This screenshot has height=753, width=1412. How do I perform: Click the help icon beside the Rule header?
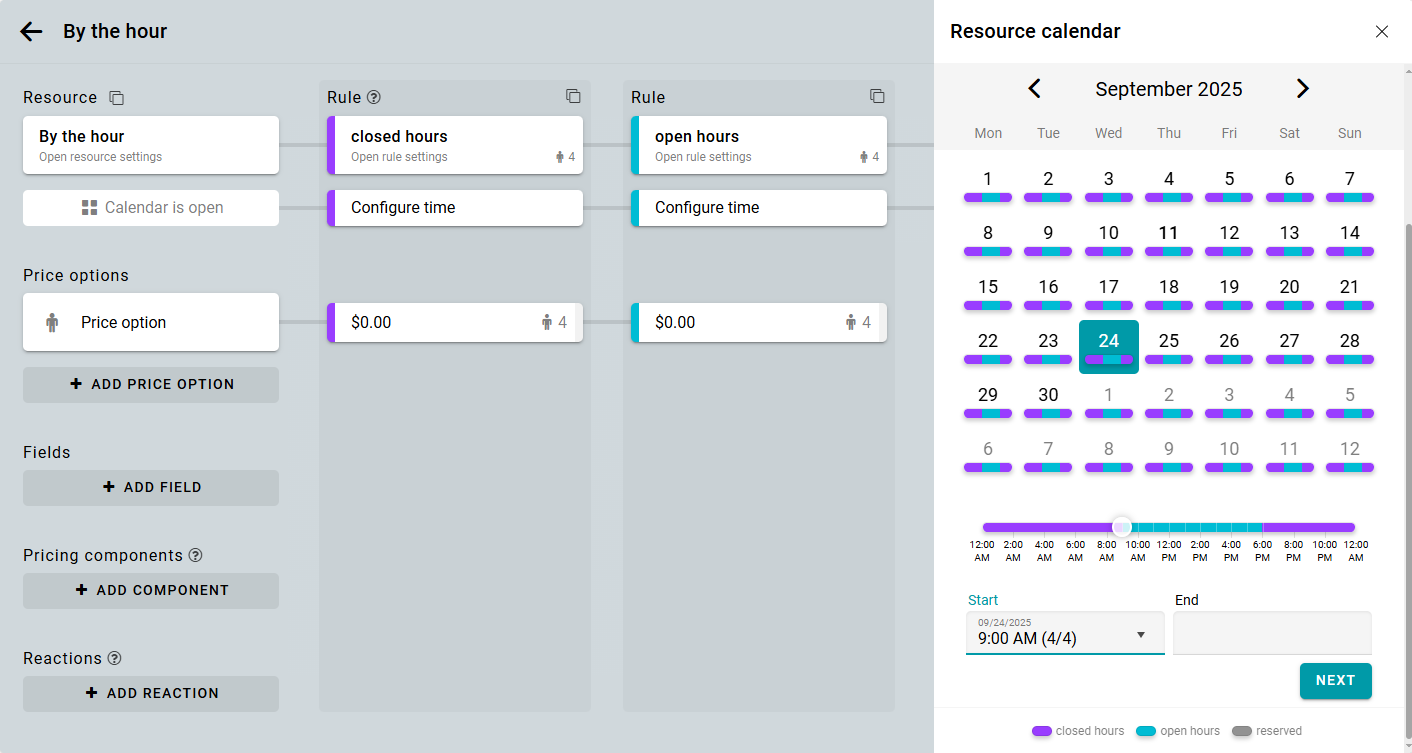[374, 98]
